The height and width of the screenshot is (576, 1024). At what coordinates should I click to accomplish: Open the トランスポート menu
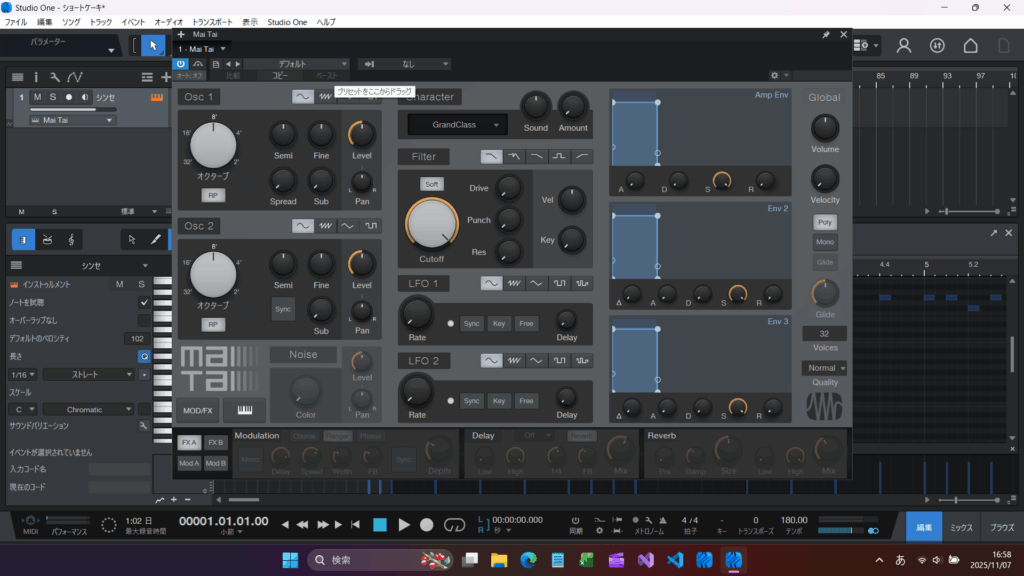coord(211,21)
